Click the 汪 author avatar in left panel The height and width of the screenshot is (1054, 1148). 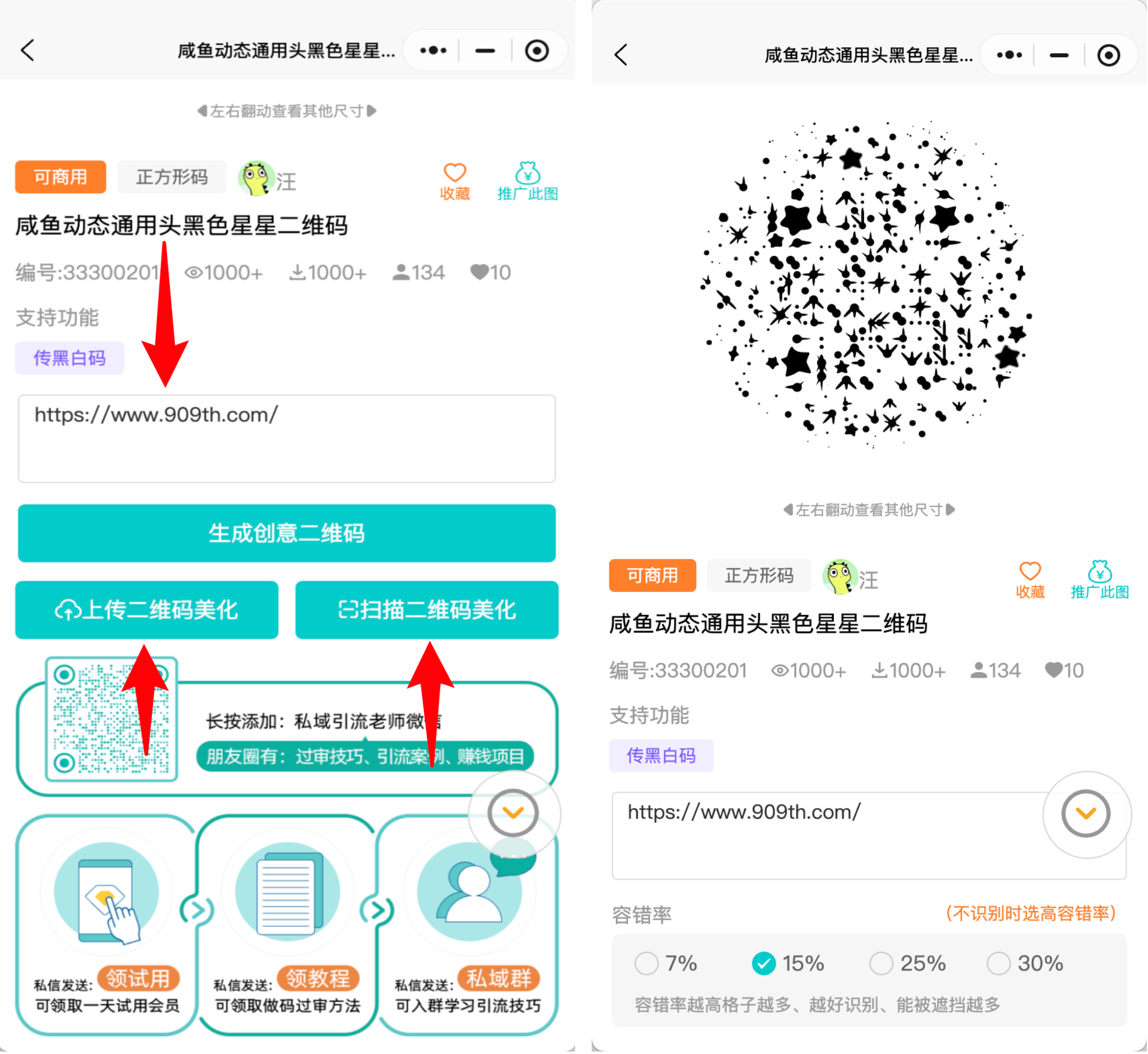tap(256, 179)
